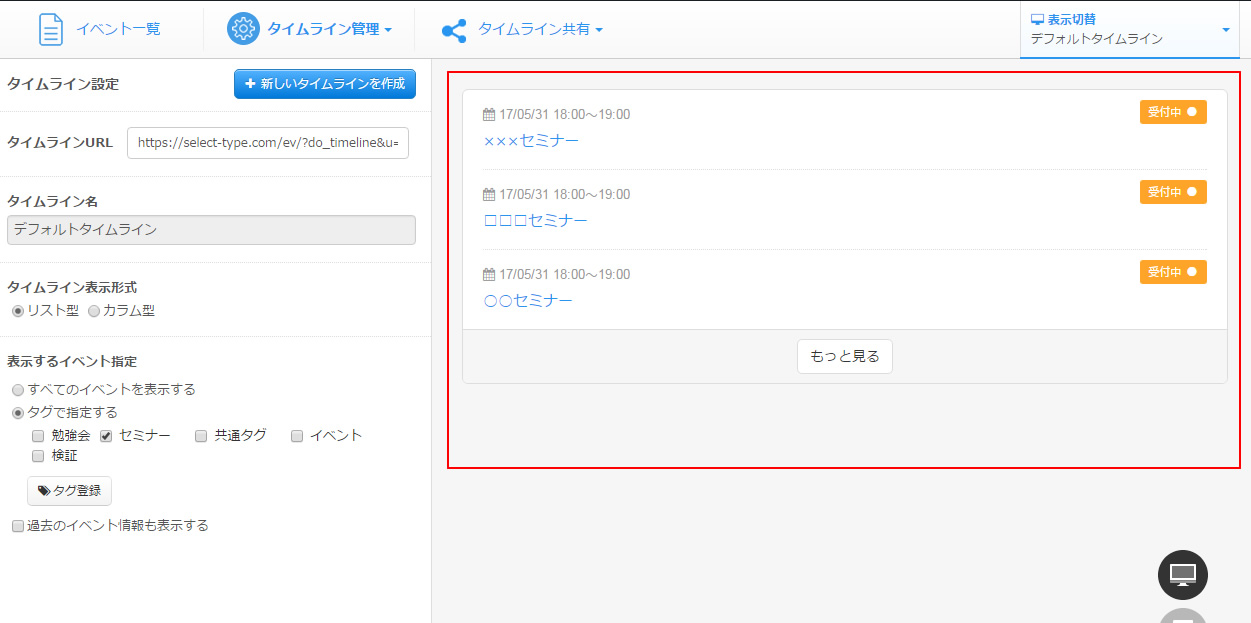Click the timeline share icon
The height and width of the screenshot is (623, 1251).
pyautogui.click(x=454, y=30)
